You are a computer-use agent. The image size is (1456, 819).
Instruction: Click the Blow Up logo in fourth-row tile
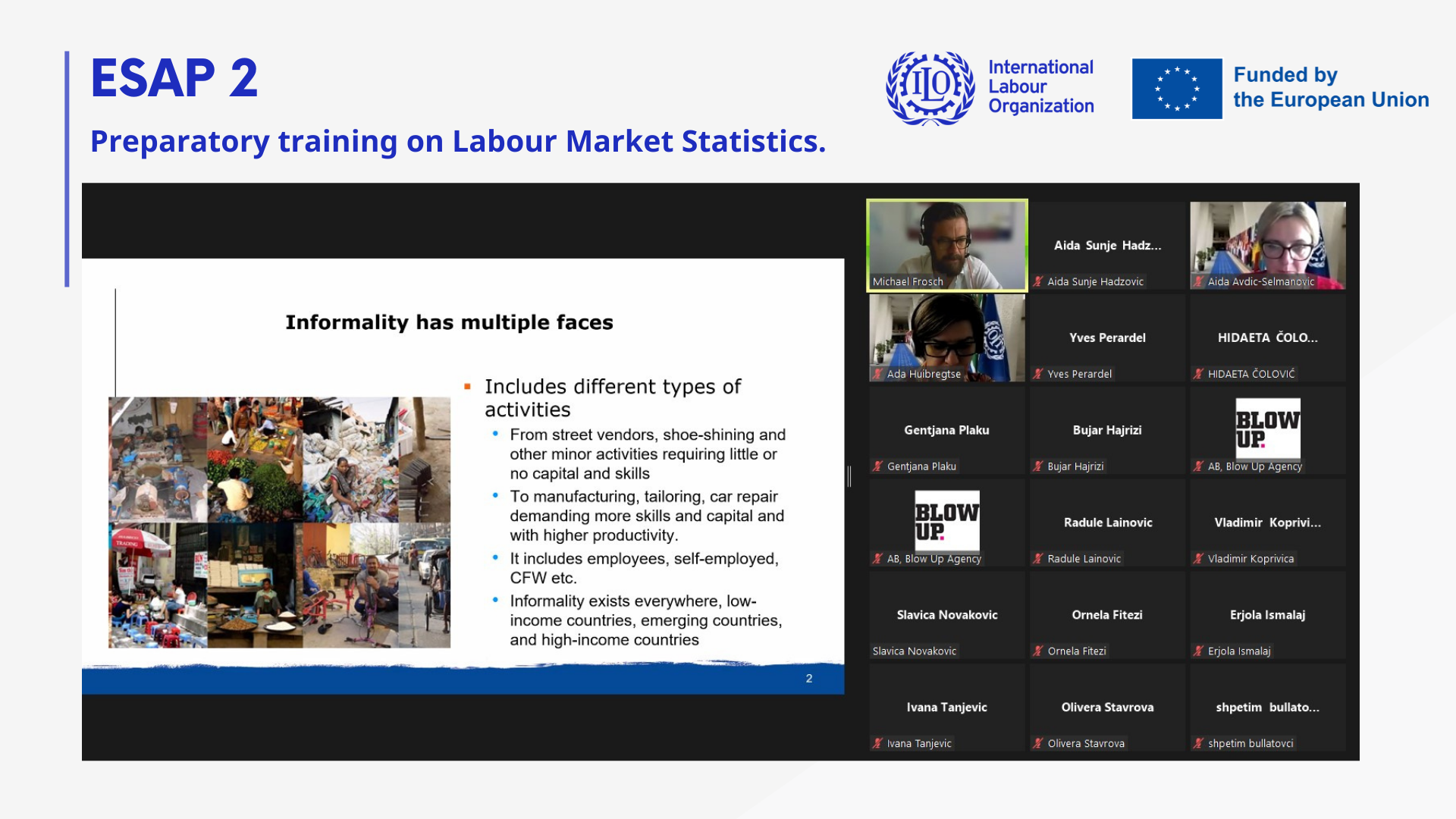pos(947,521)
